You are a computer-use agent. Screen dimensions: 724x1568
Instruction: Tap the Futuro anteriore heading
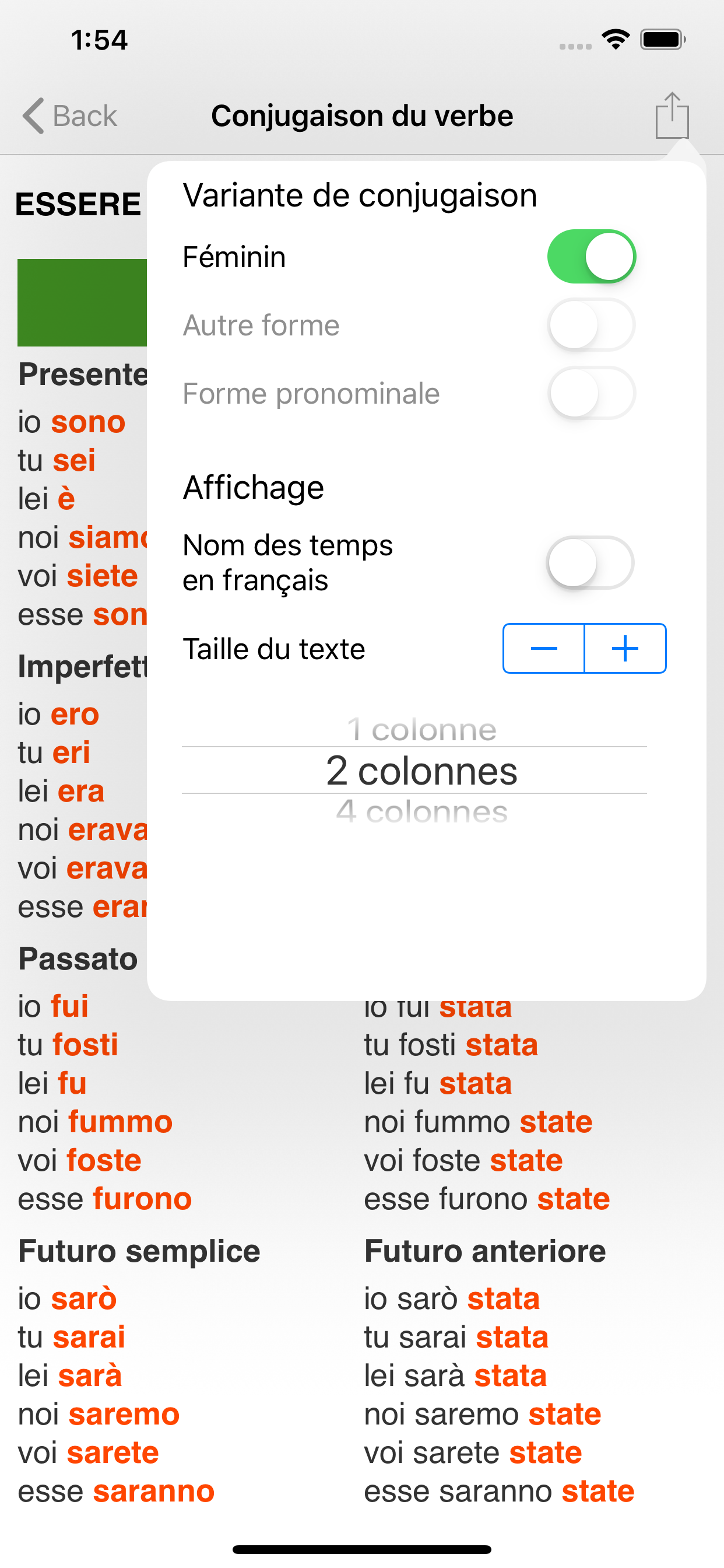pyautogui.click(x=485, y=1251)
